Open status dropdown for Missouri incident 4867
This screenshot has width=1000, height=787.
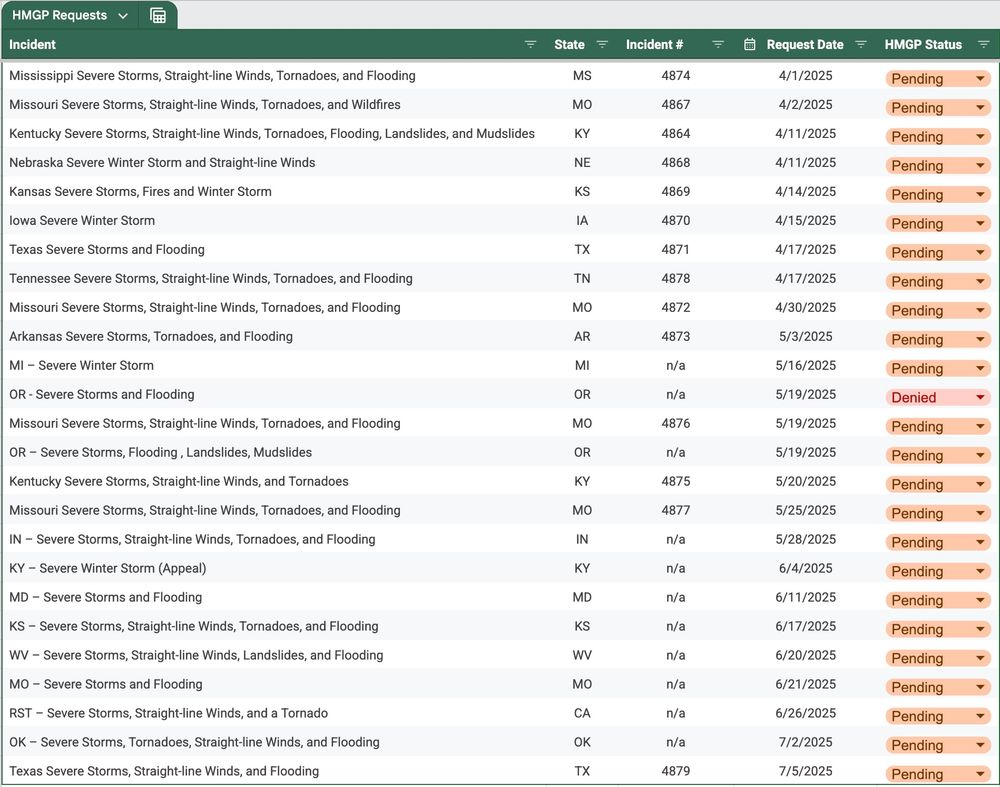[938, 108]
